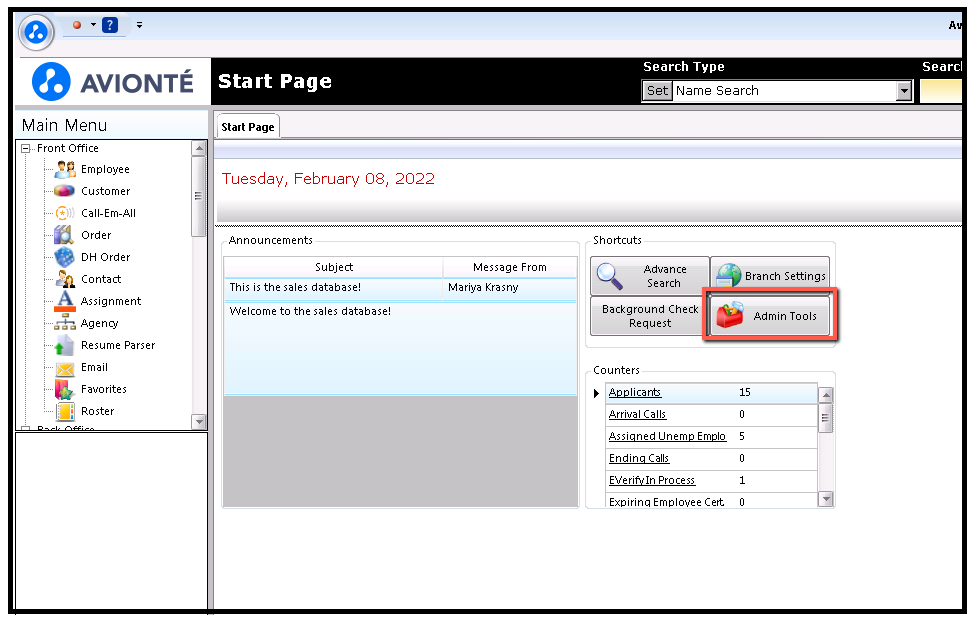Click the Main Menu scroll up arrow
This screenshot has width=977, height=621.
(199, 148)
